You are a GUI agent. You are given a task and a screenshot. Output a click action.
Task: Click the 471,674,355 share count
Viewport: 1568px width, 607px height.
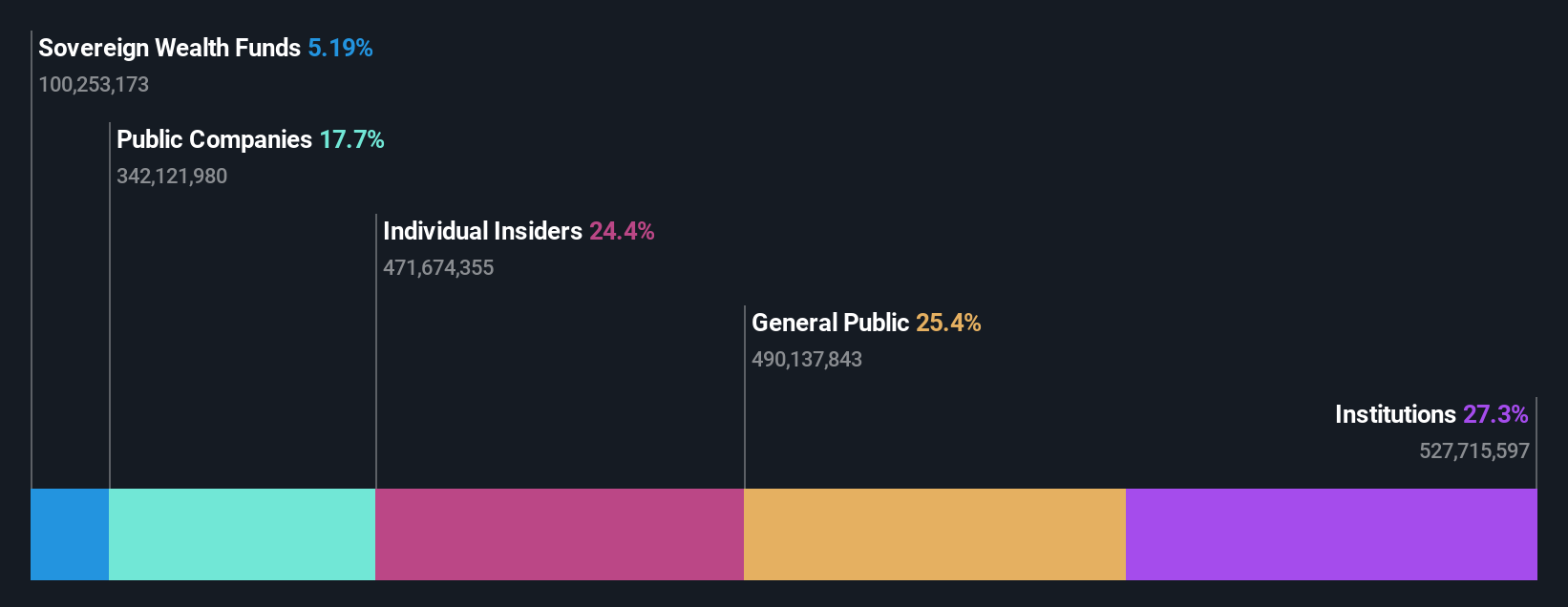438,267
